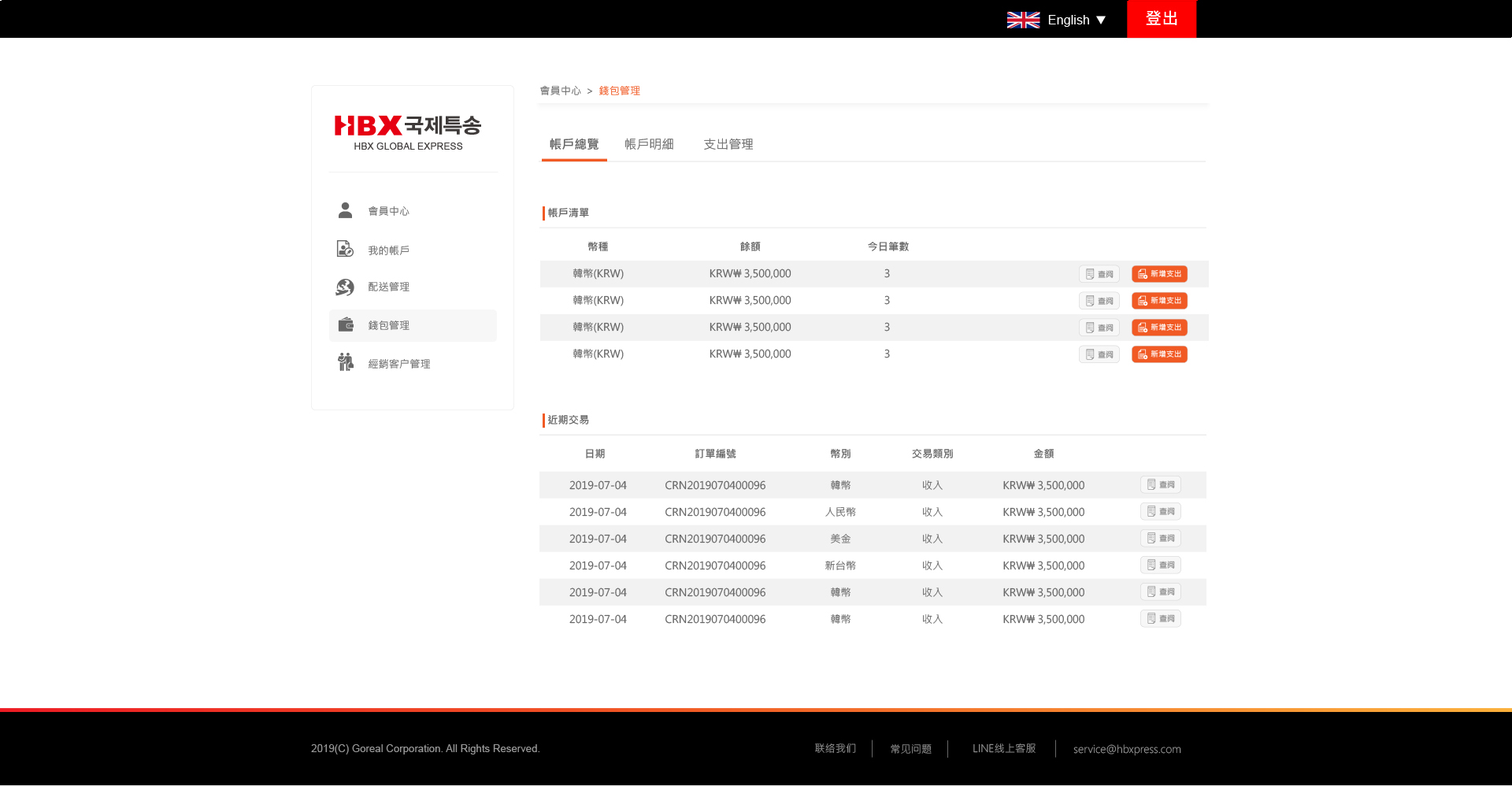Click the service@hbxpress.com email link
The height and width of the screenshot is (786, 1512).
[1126, 749]
